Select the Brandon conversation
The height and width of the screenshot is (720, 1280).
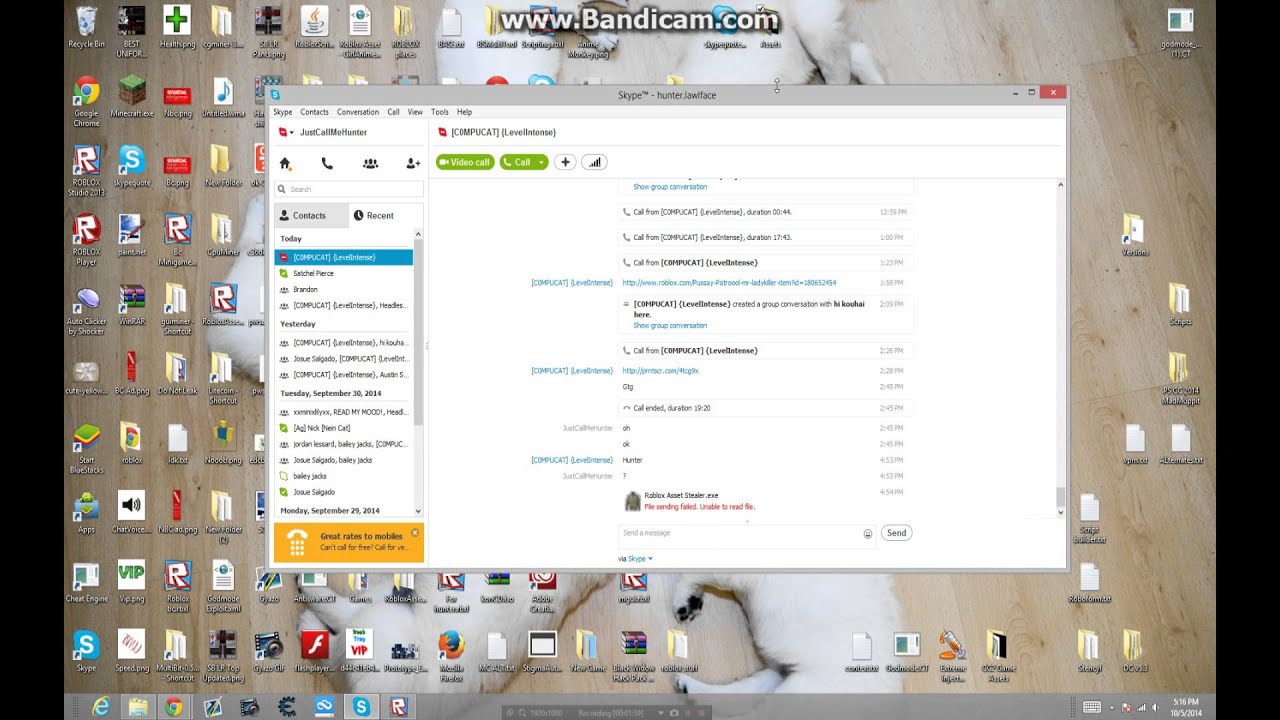coord(343,289)
